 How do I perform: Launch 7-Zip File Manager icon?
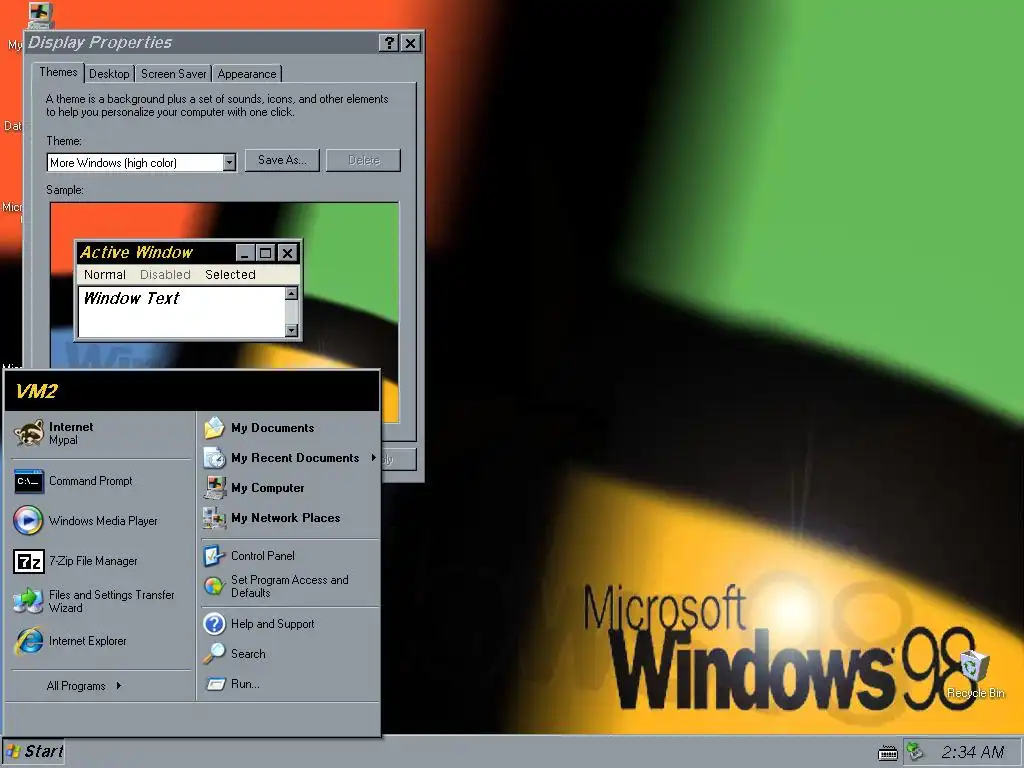coord(29,561)
